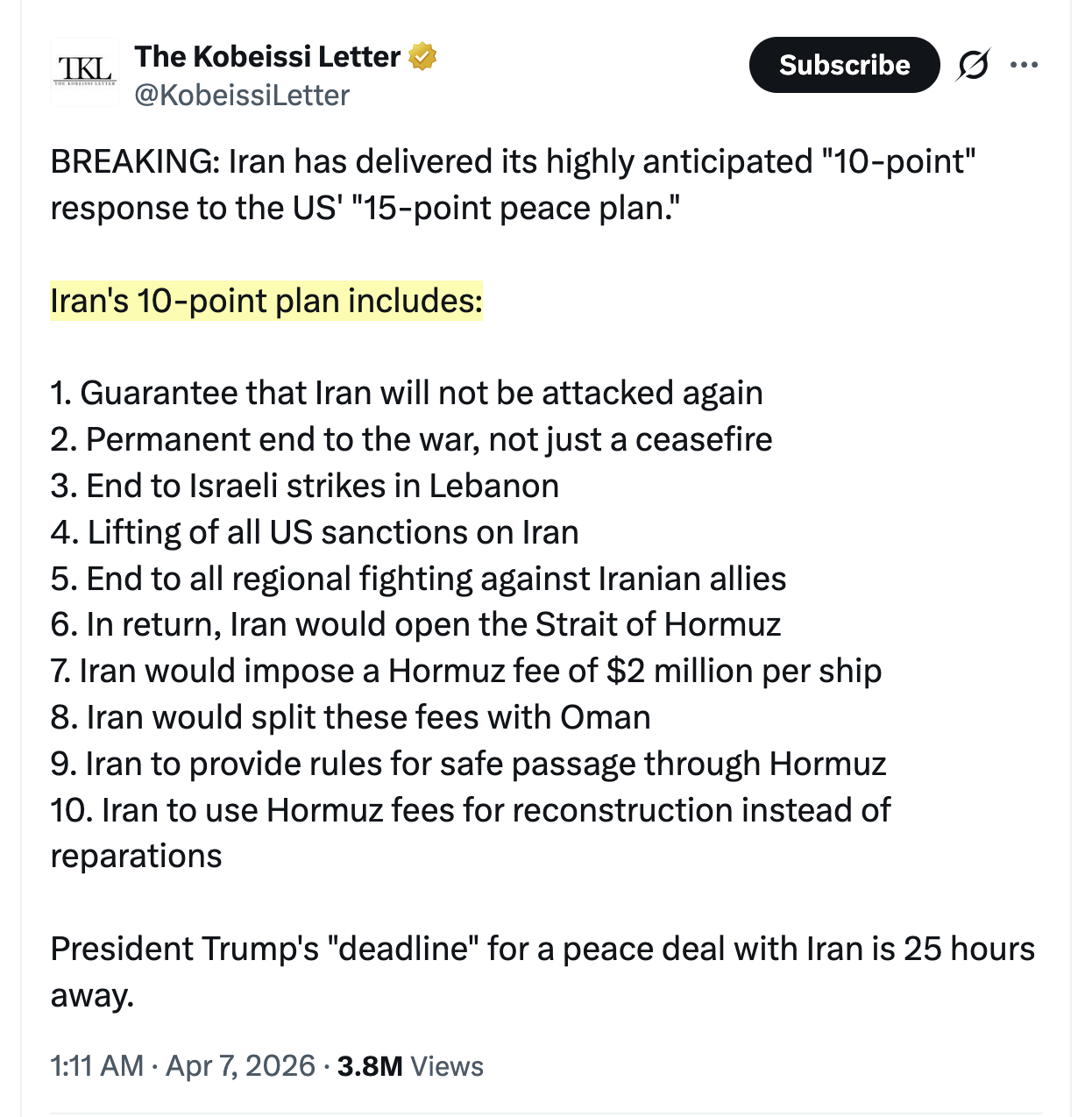Click point 4 on lifting US sanctions
1092x1117 pixels.
click(x=315, y=532)
